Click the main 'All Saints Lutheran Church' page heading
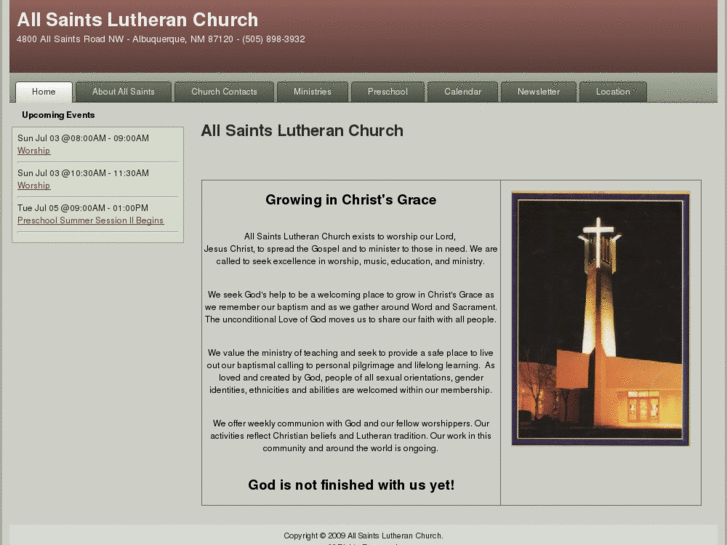 coord(302,131)
